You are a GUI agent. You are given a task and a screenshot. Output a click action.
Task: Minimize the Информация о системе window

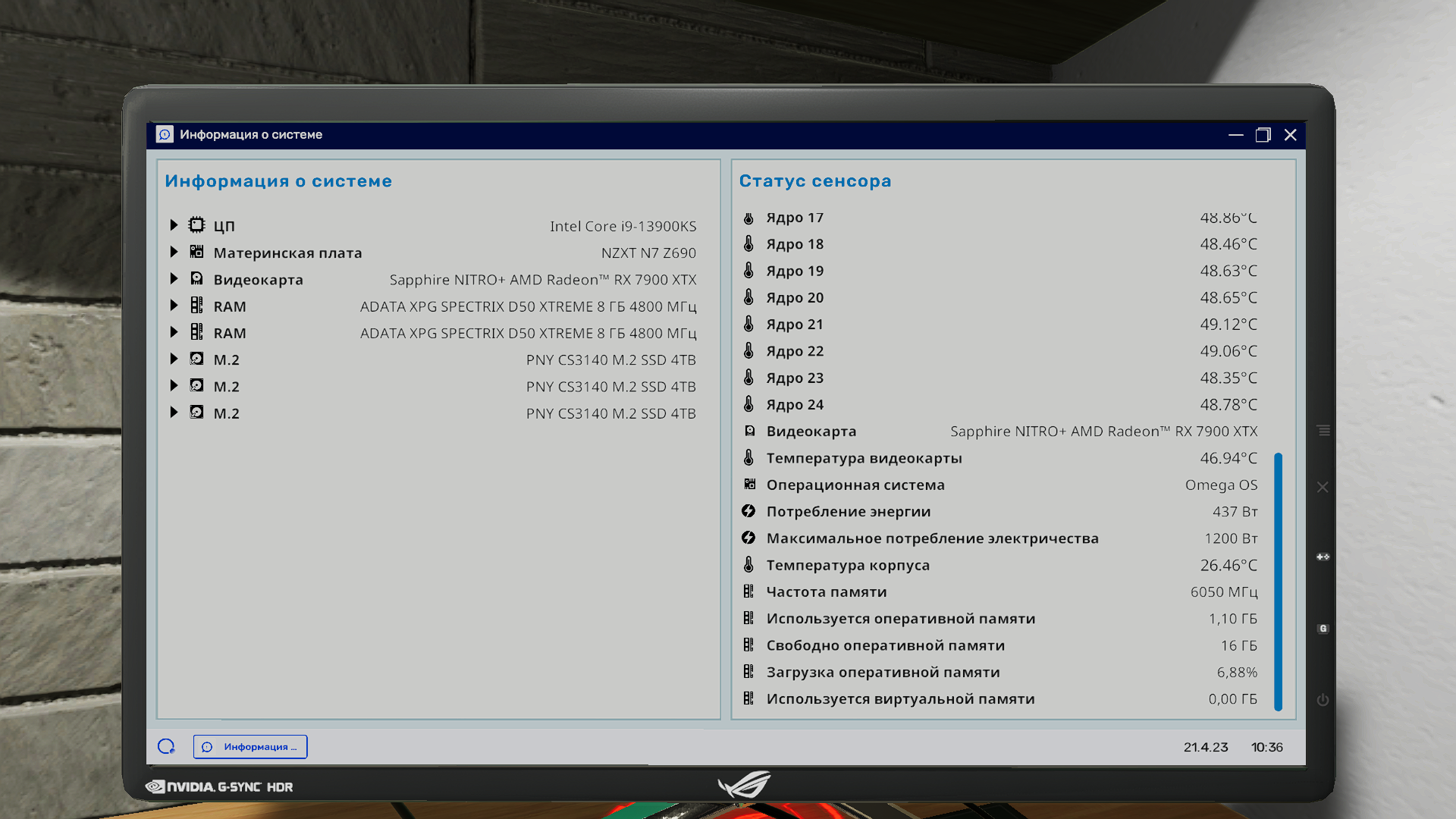(1236, 135)
